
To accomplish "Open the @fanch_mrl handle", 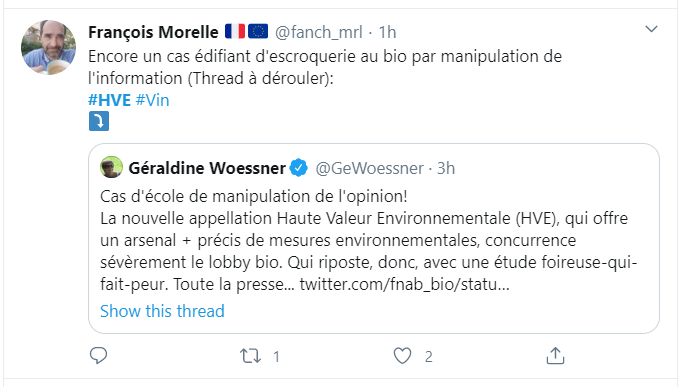I will [x=319, y=32].
